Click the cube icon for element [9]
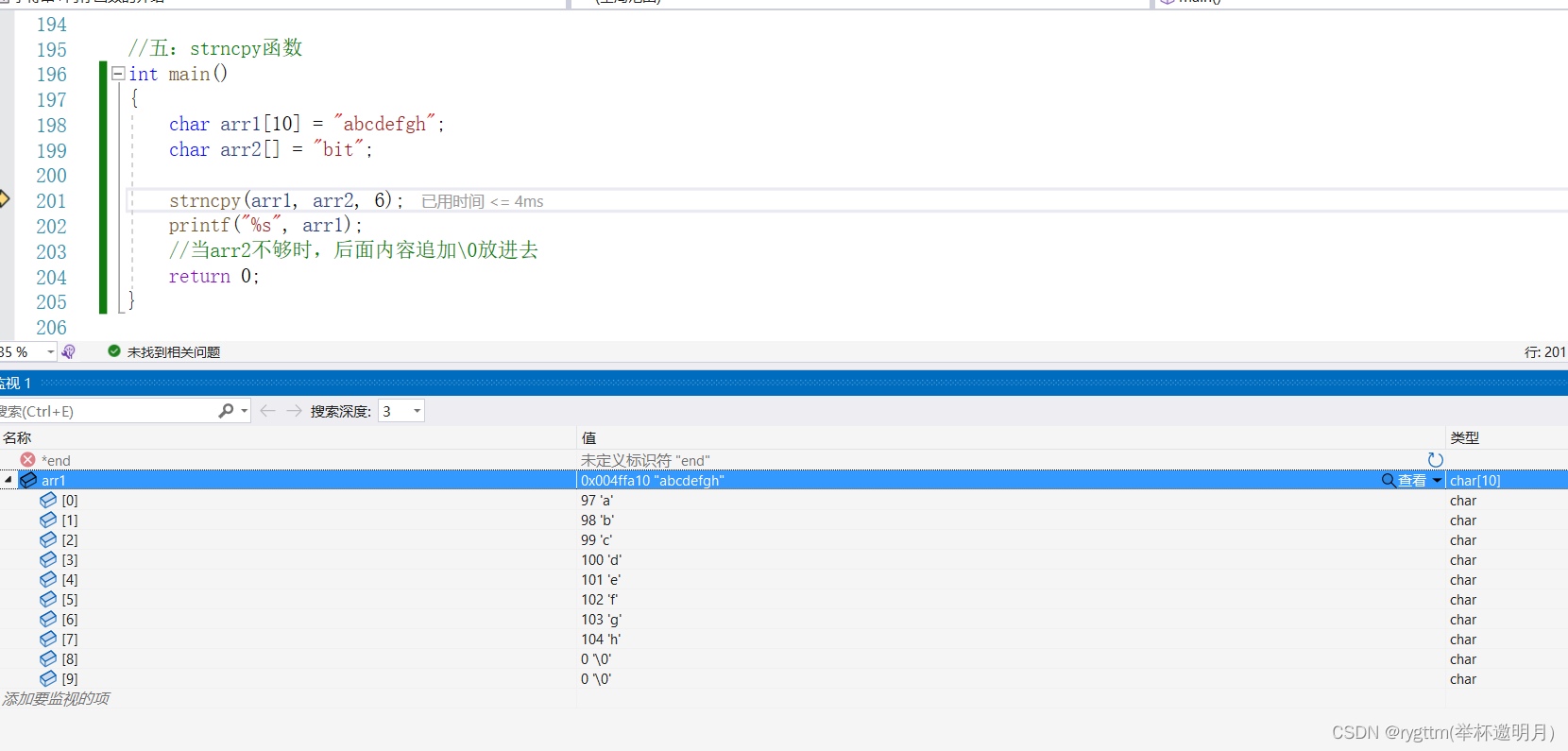The width and height of the screenshot is (1568, 751). pos(48,678)
